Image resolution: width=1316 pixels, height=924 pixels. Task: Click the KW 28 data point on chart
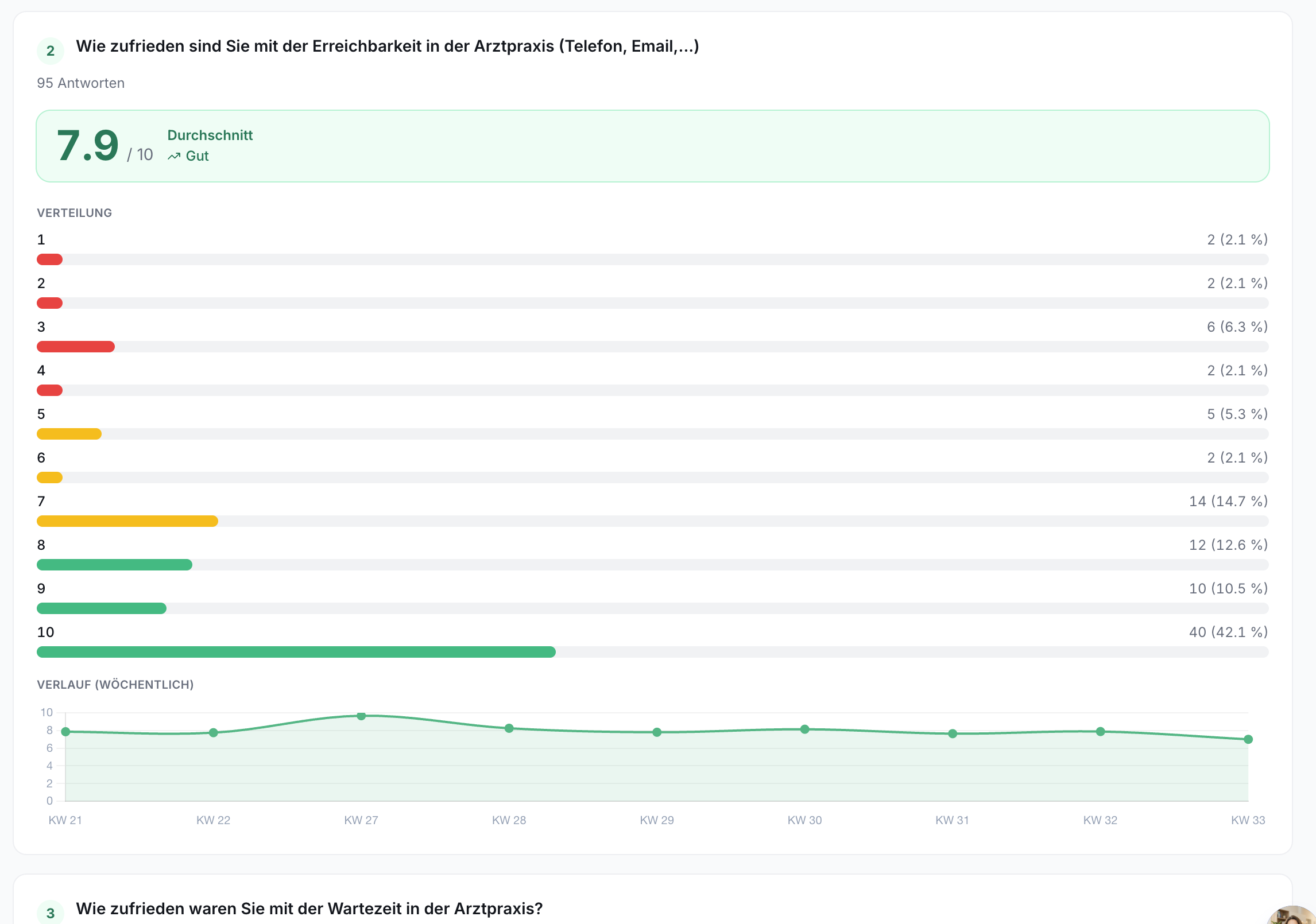pyautogui.click(x=509, y=728)
